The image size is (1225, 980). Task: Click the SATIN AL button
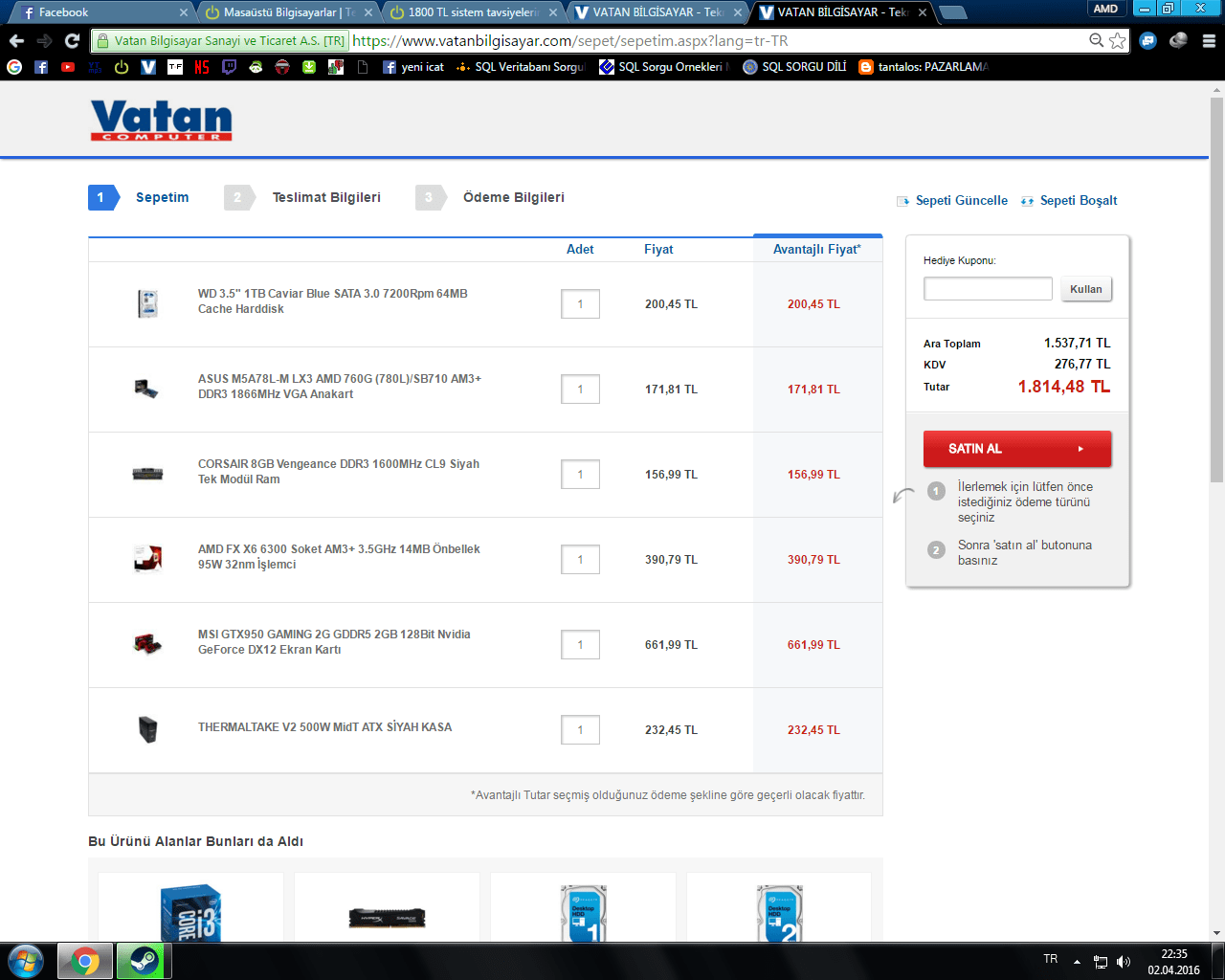1017,449
